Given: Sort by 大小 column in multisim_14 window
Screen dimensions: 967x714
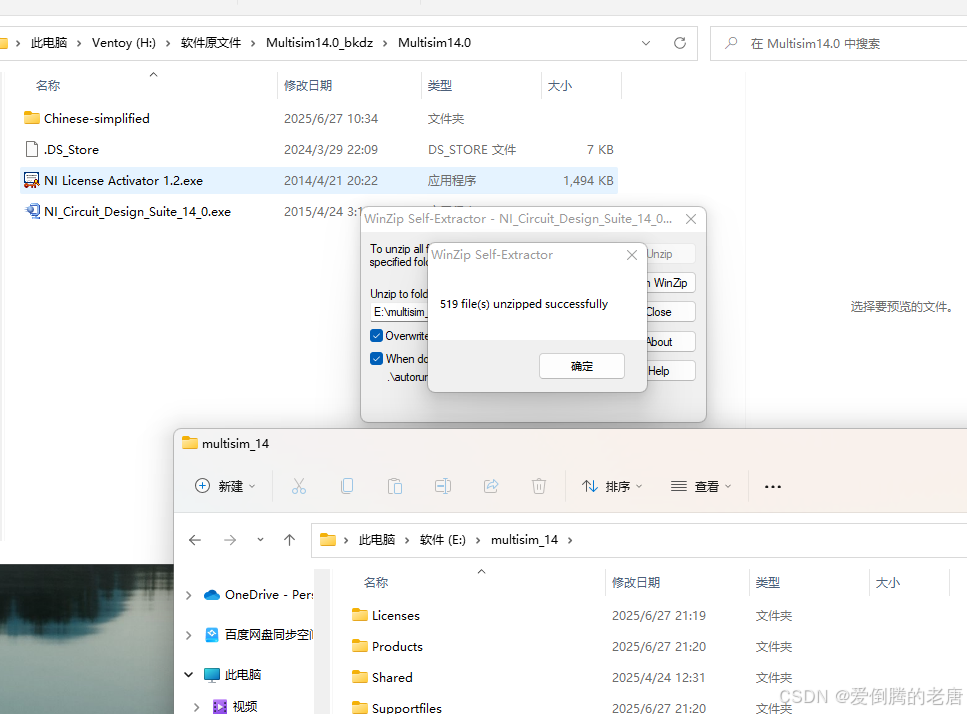Looking at the screenshot, I should pyautogui.click(x=887, y=582).
